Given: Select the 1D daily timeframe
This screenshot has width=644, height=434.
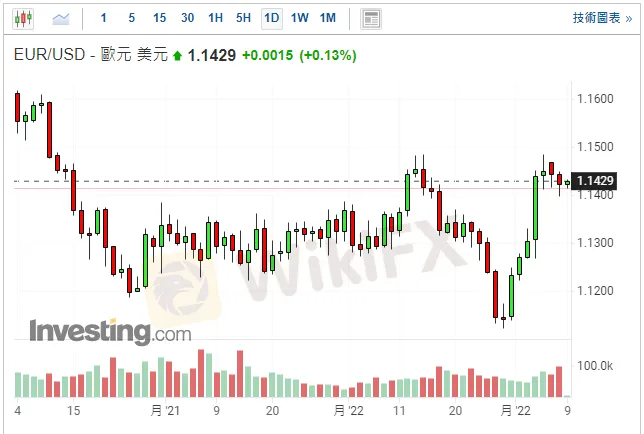Looking at the screenshot, I should (x=271, y=18).
